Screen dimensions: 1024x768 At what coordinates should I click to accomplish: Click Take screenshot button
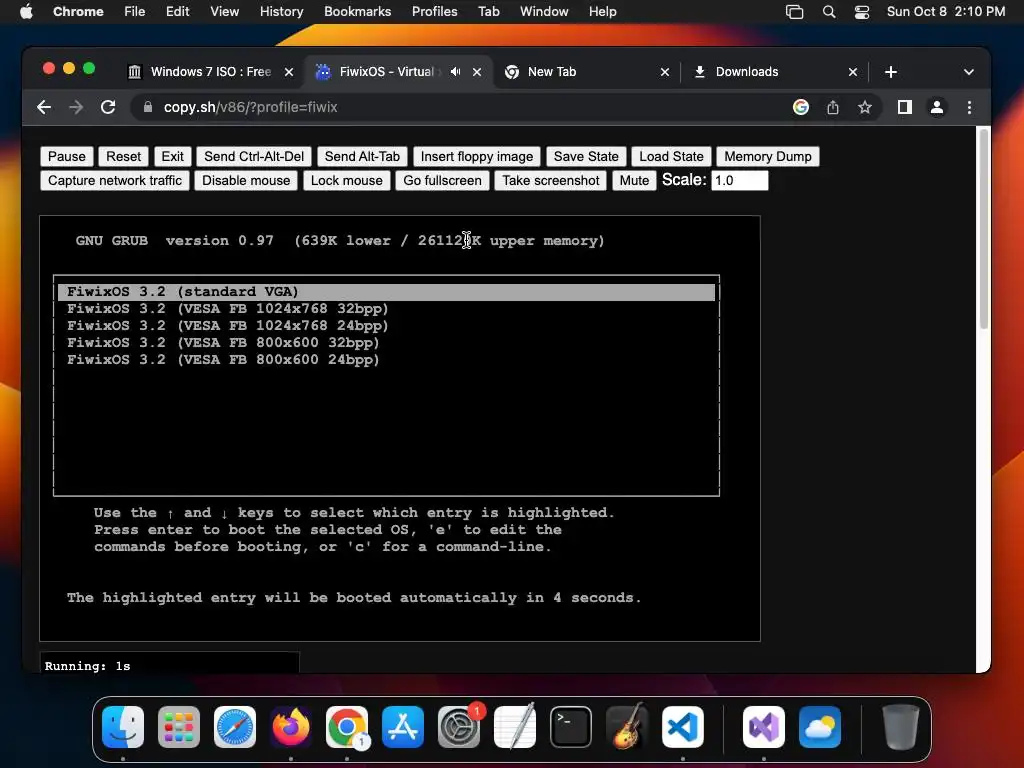pyautogui.click(x=551, y=180)
